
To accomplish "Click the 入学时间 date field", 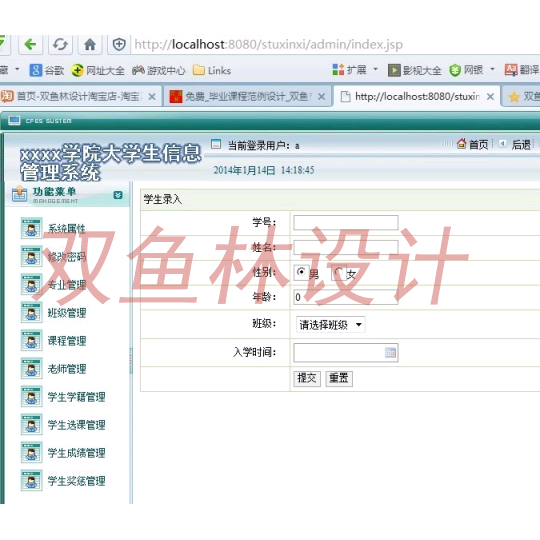I will (346, 353).
